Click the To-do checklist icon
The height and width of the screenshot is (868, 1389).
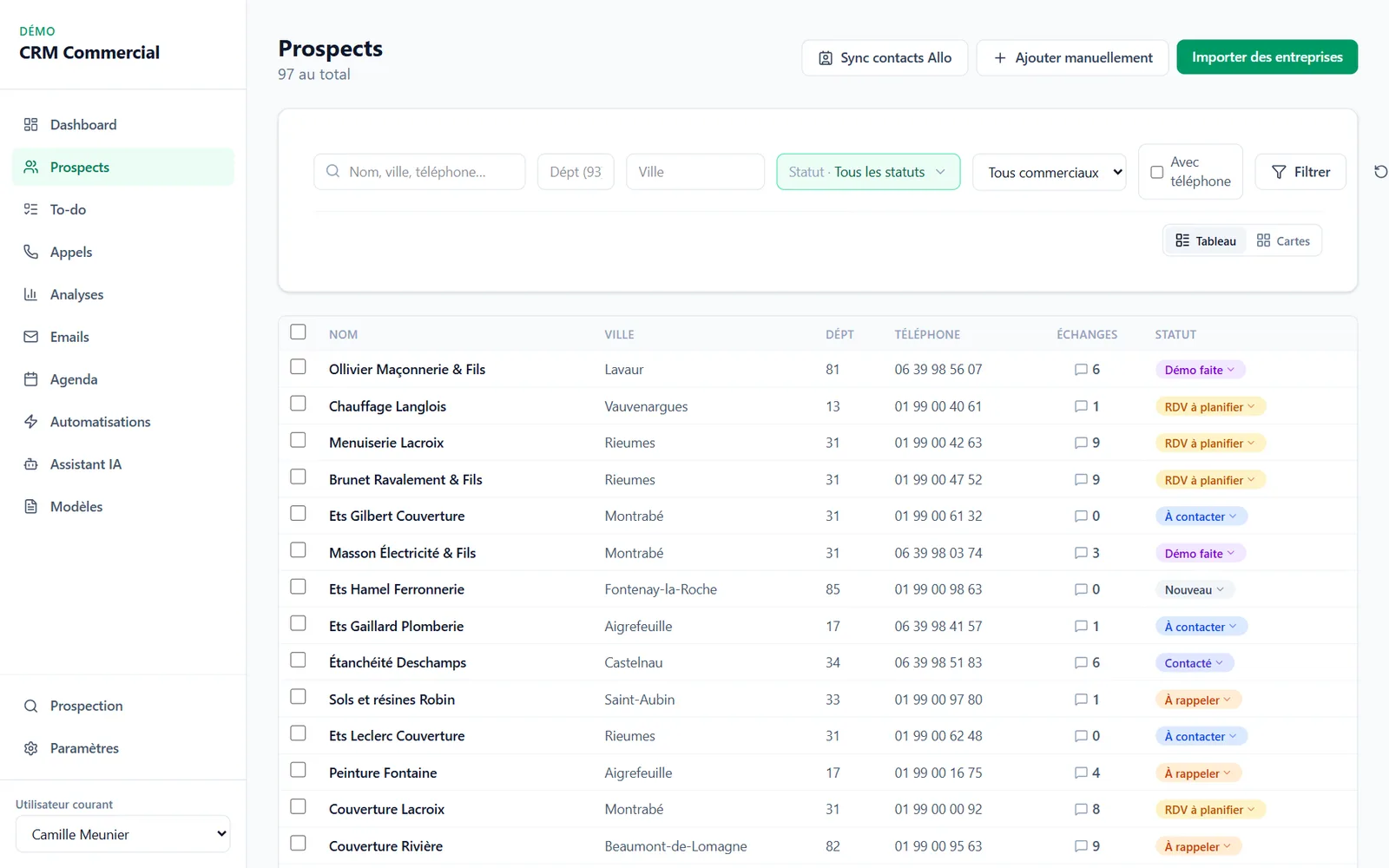coord(31,209)
